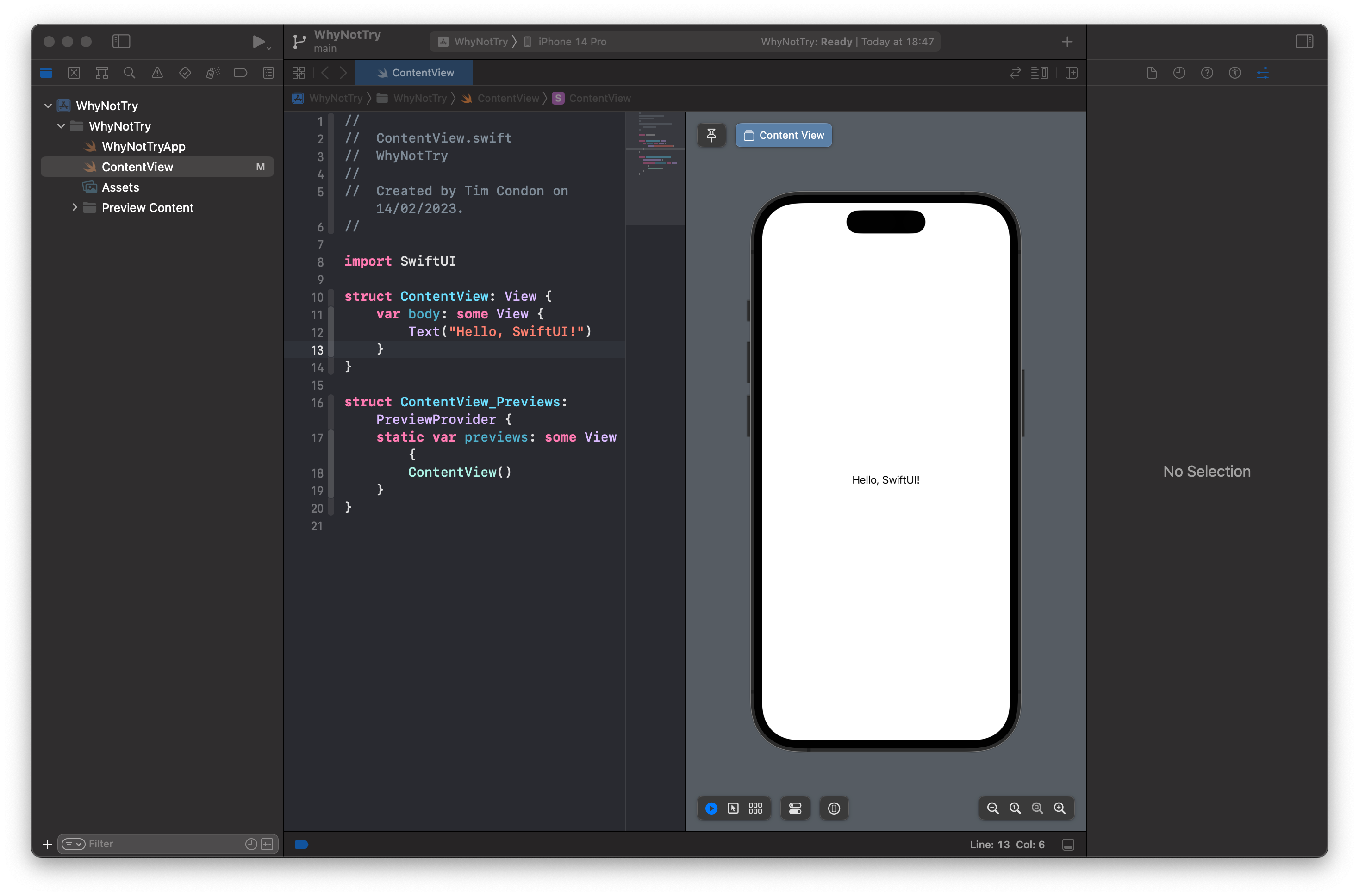Preview on device button
Image resolution: width=1359 pixels, height=896 pixels.
click(x=834, y=808)
